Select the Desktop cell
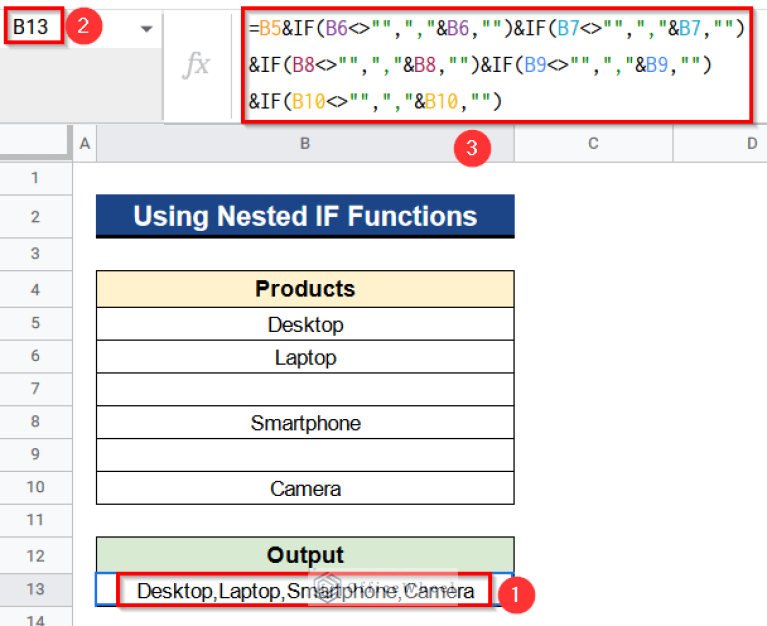 pos(305,325)
